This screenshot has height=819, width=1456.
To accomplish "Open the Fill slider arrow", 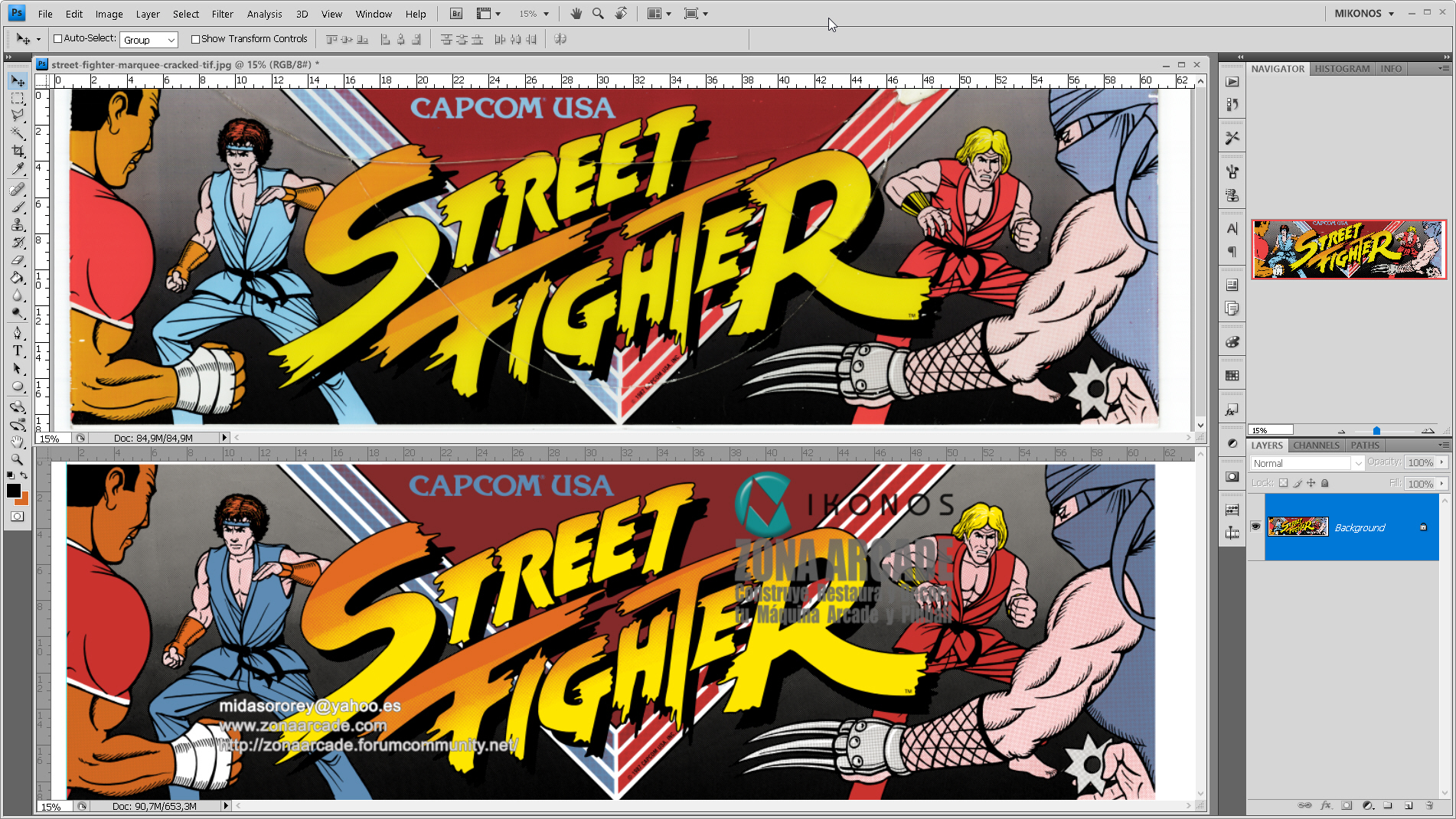I will (1442, 484).
